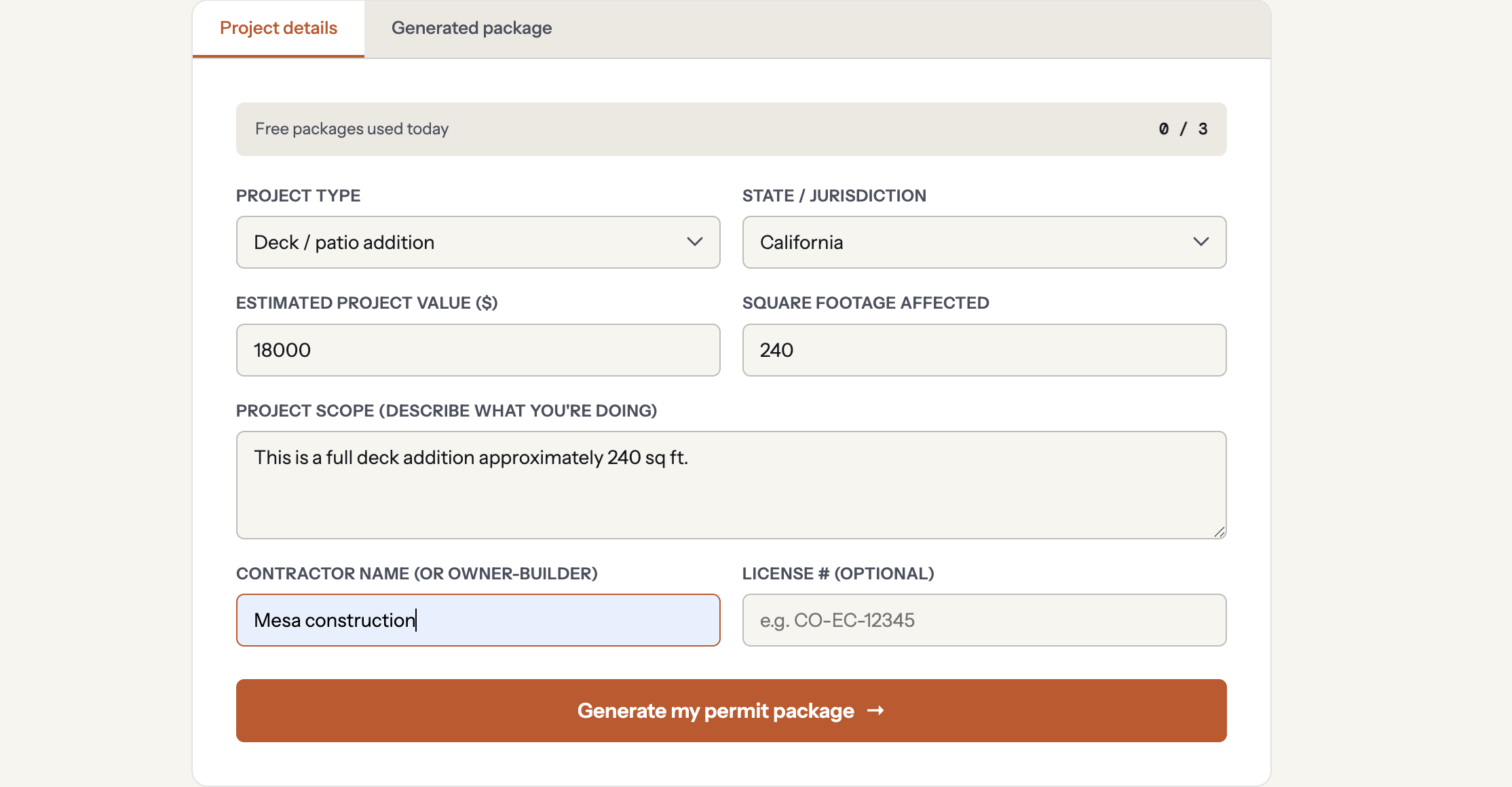Click the 0 / 3 packages counter
The height and width of the screenshot is (787, 1512).
[1183, 129]
